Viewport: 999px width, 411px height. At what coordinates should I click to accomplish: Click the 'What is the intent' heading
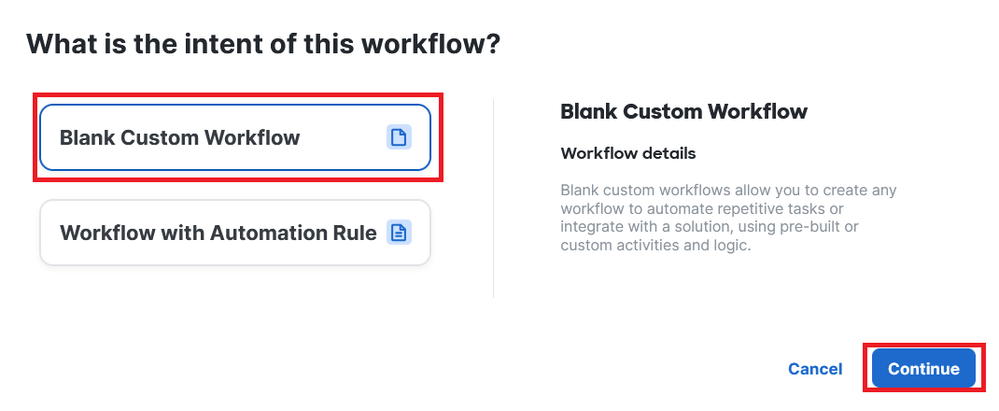tap(263, 44)
